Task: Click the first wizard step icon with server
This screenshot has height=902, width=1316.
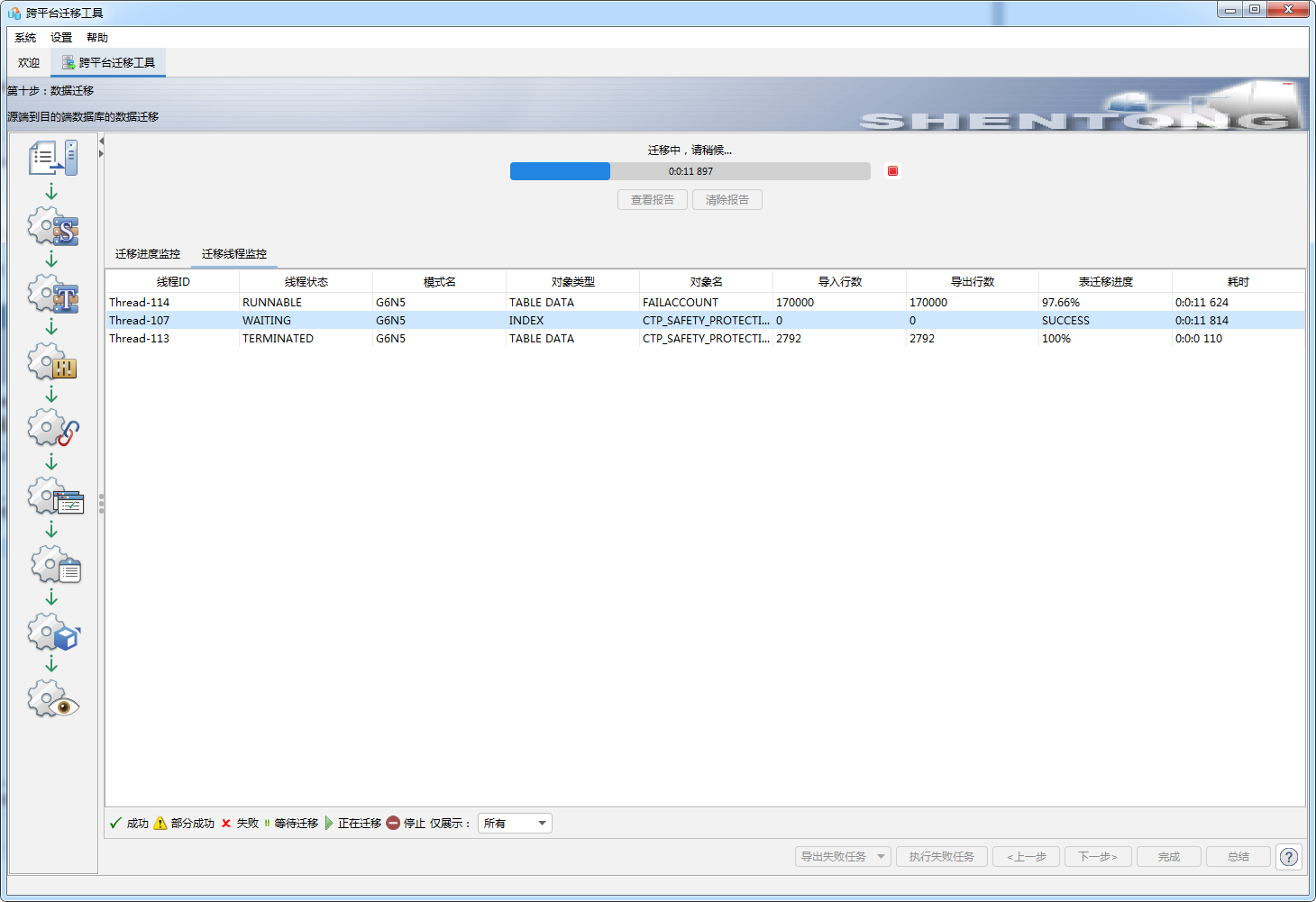Action: click(53, 158)
